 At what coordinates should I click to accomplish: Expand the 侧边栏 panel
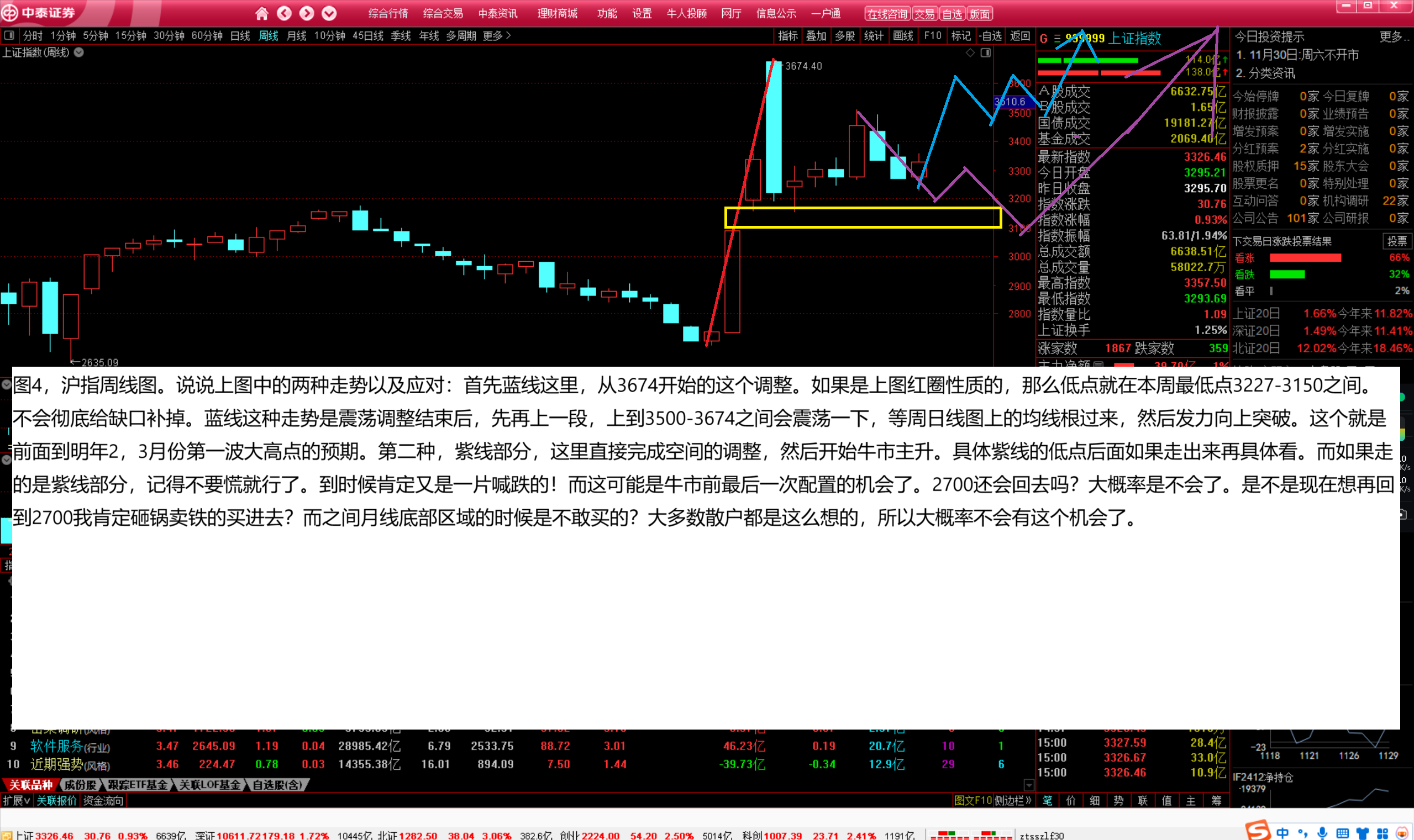point(1013,800)
